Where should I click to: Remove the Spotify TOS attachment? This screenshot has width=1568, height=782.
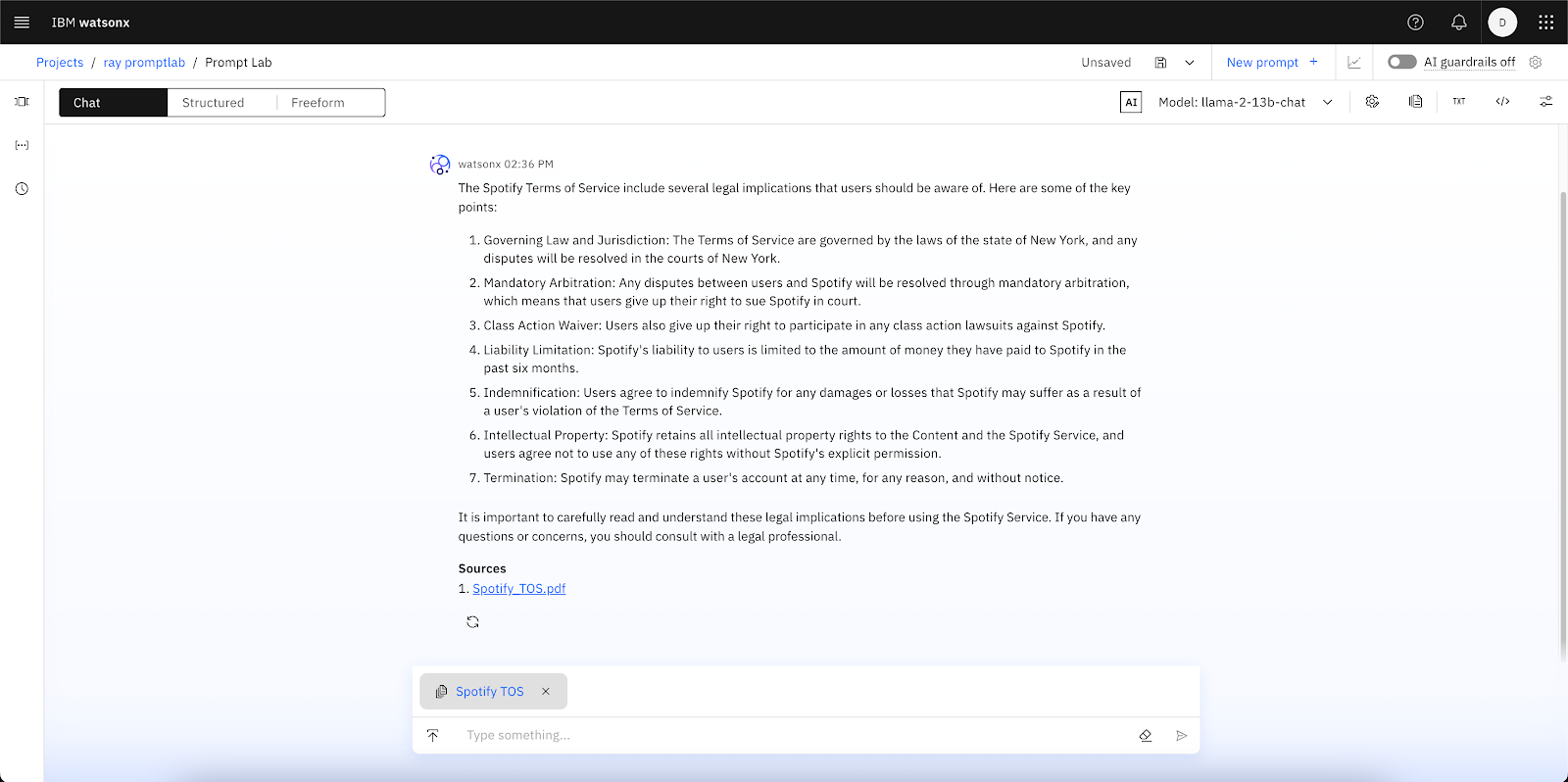[546, 691]
